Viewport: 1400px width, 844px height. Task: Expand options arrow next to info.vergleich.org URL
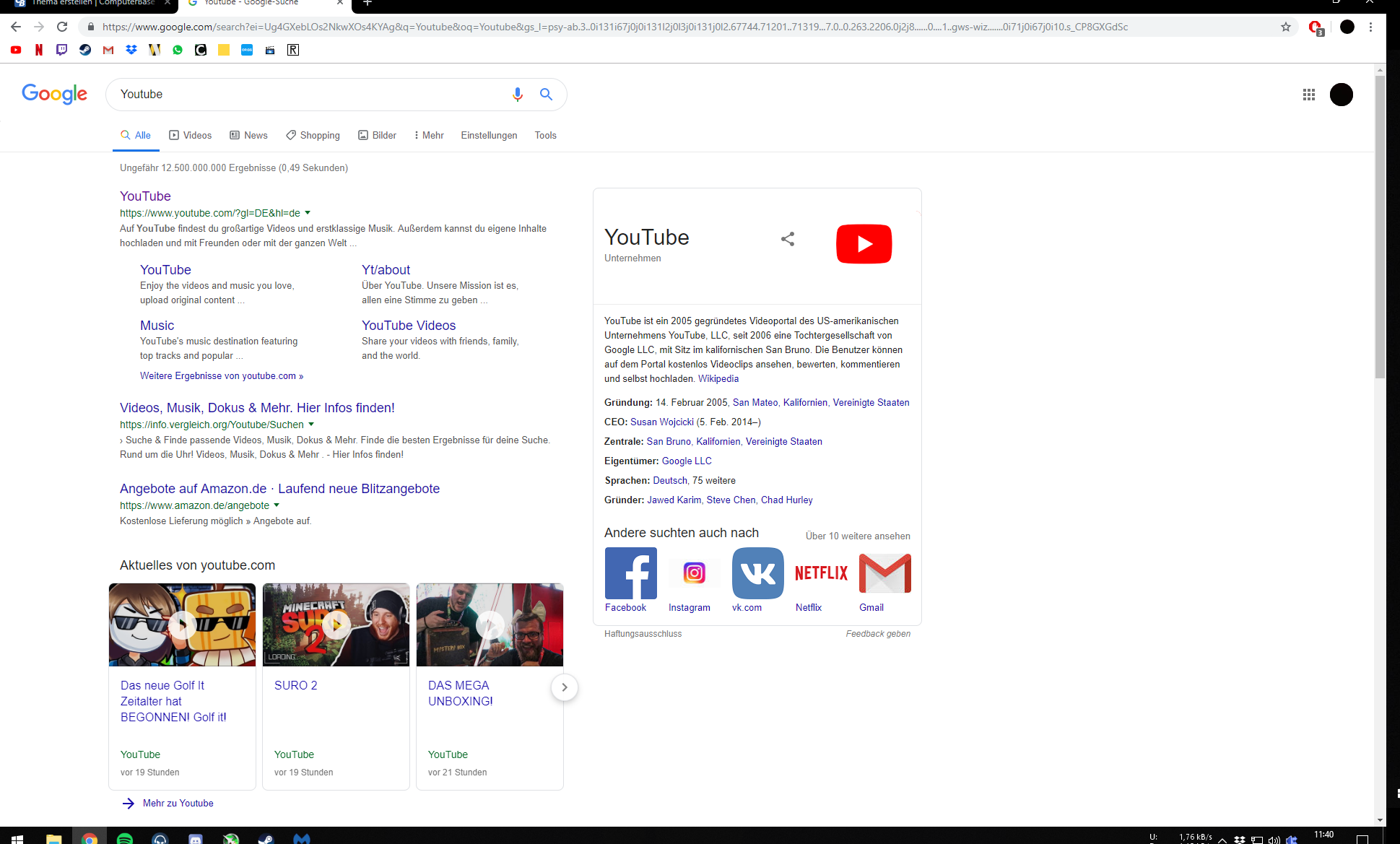pos(311,425)
